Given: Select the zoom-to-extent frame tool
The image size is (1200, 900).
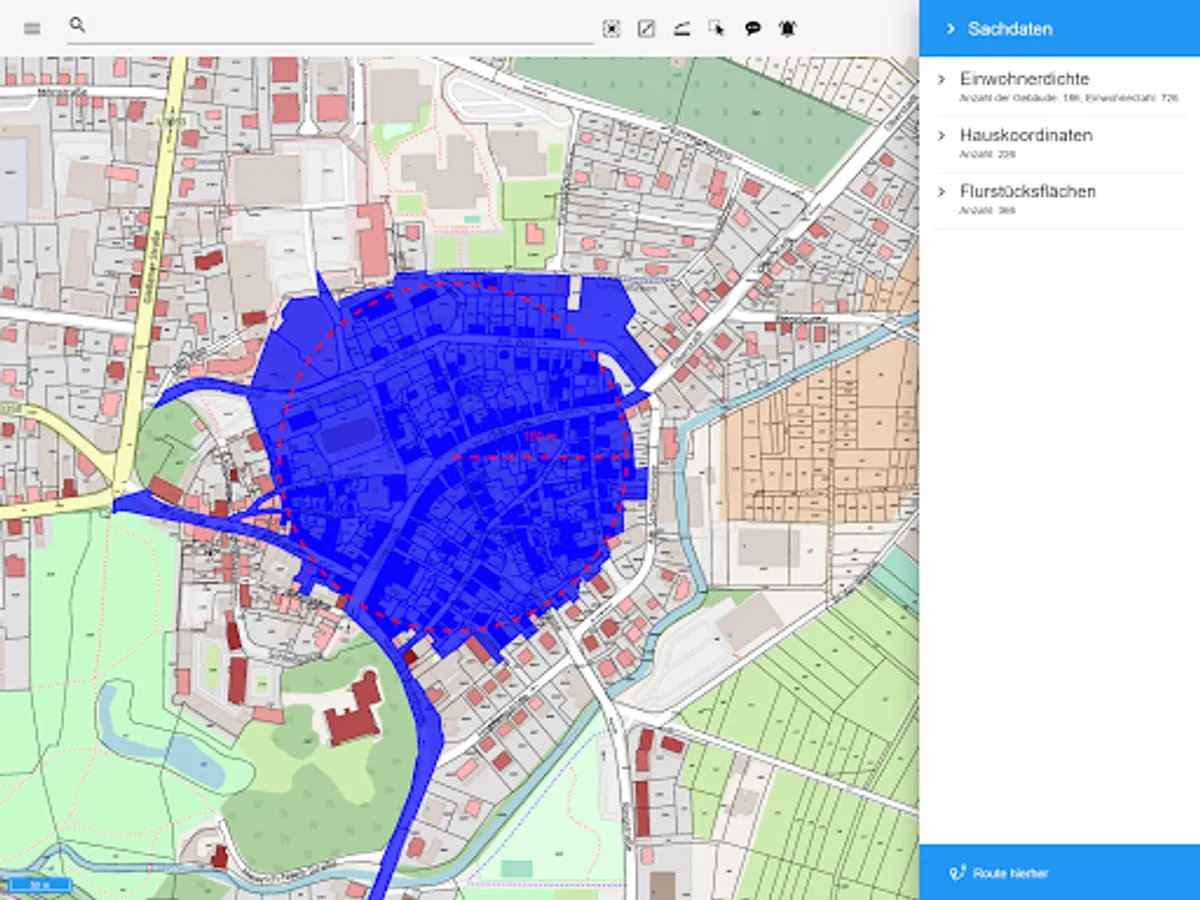Looking at the screenshot, I should point(611,29).
